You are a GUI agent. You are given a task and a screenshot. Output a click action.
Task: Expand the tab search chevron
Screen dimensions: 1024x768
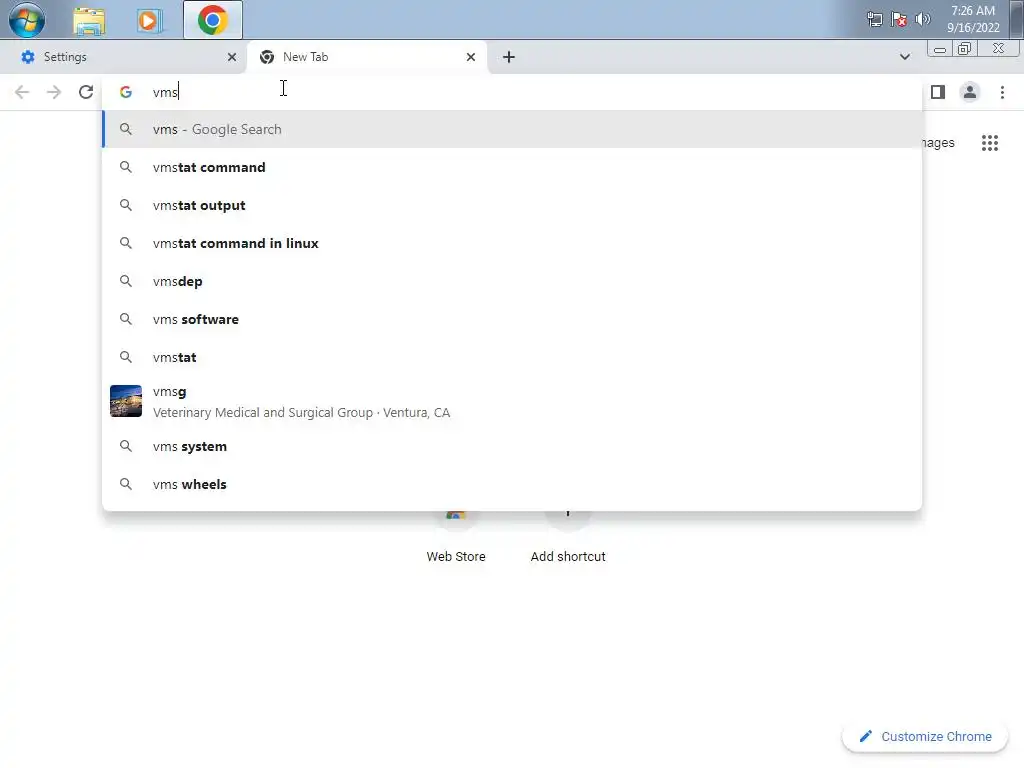click(904, 57)
